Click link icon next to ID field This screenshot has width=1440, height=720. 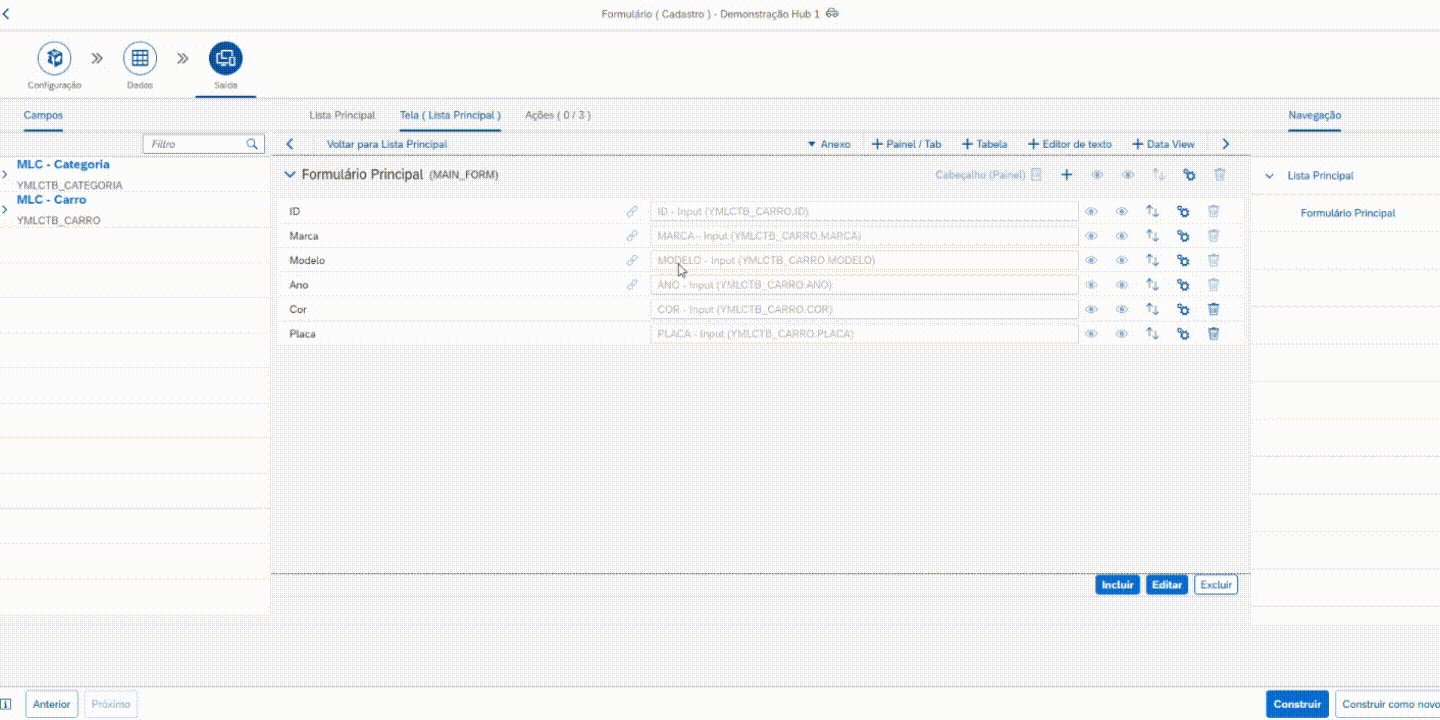pos(632,212)
